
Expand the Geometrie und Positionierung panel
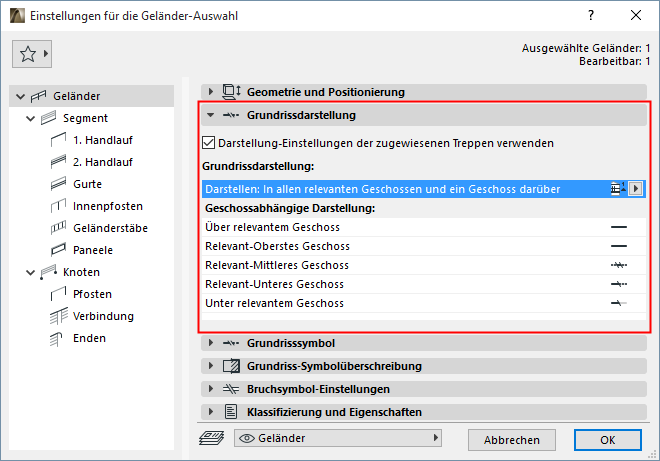(x=210, y=92)
